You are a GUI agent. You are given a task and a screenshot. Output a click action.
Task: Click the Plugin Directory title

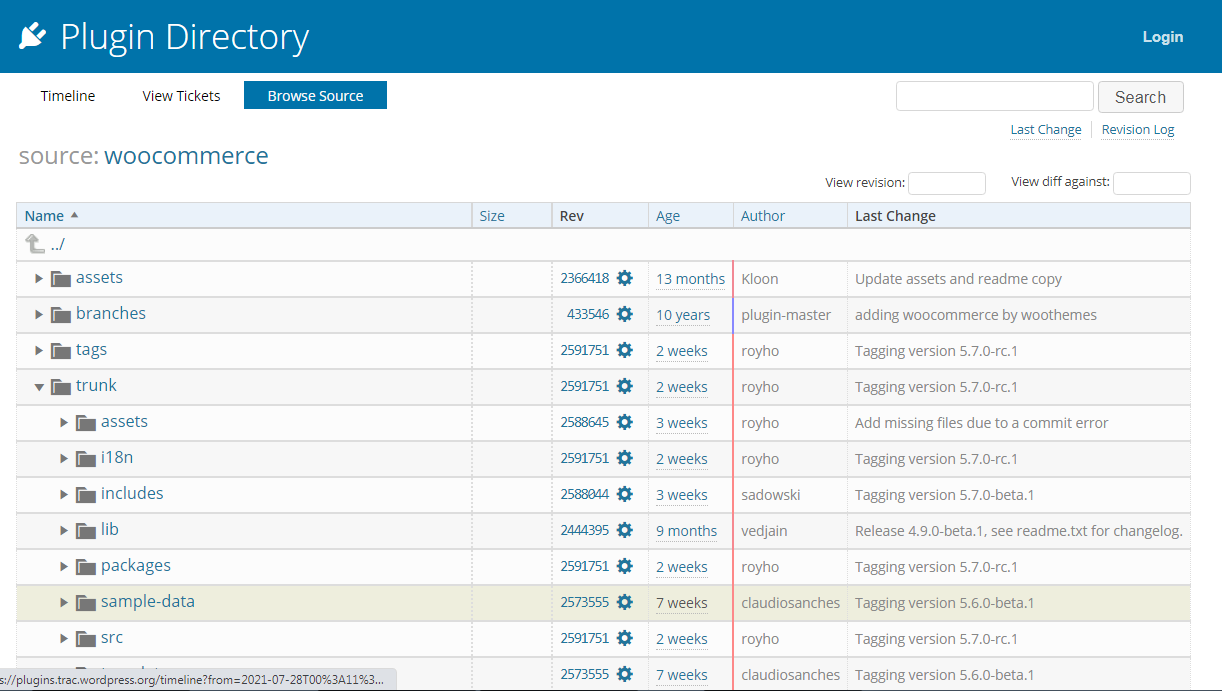click(x=185, y=37)
